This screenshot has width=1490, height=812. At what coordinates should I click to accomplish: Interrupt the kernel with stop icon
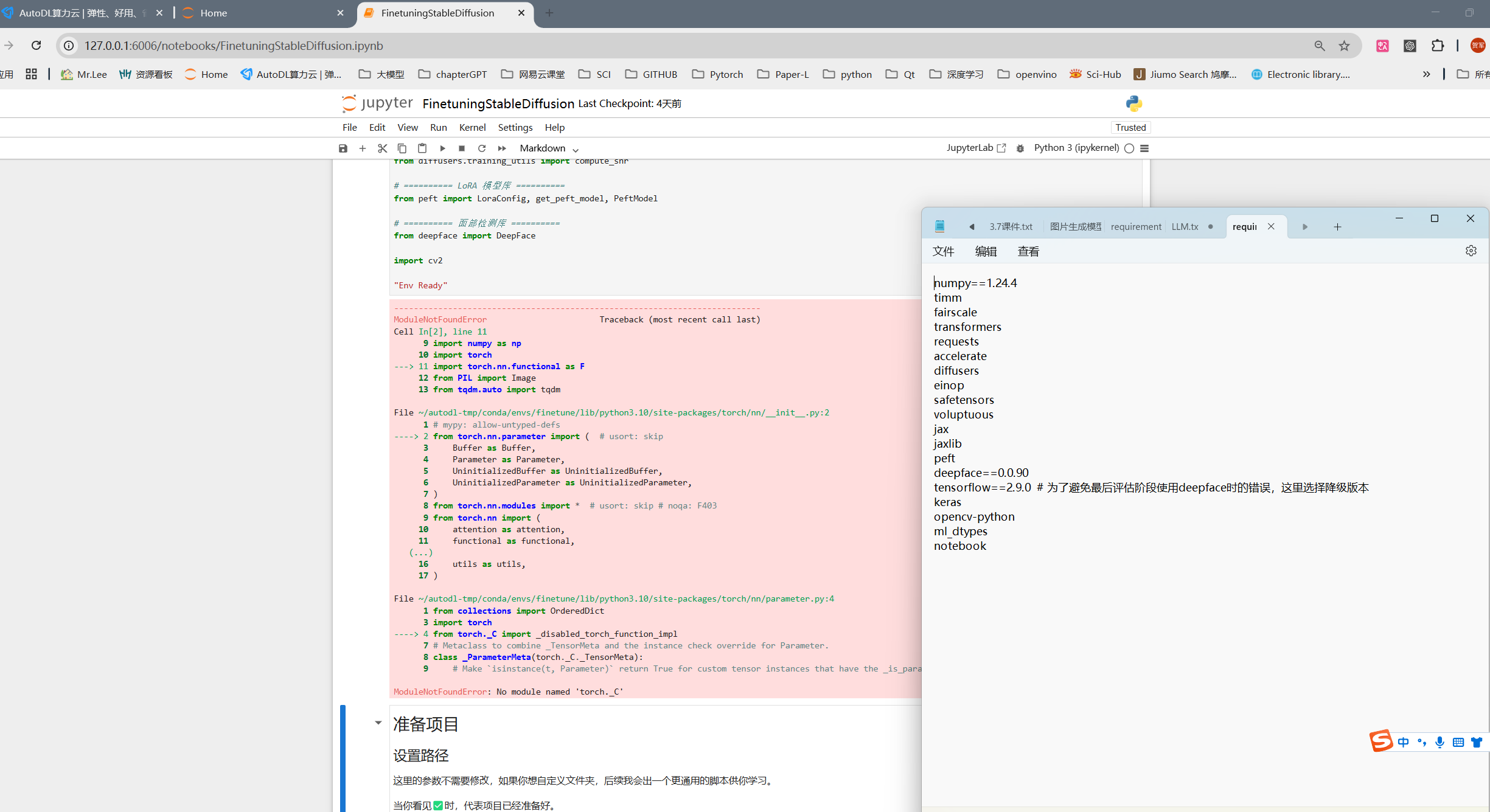coord(462,148)
